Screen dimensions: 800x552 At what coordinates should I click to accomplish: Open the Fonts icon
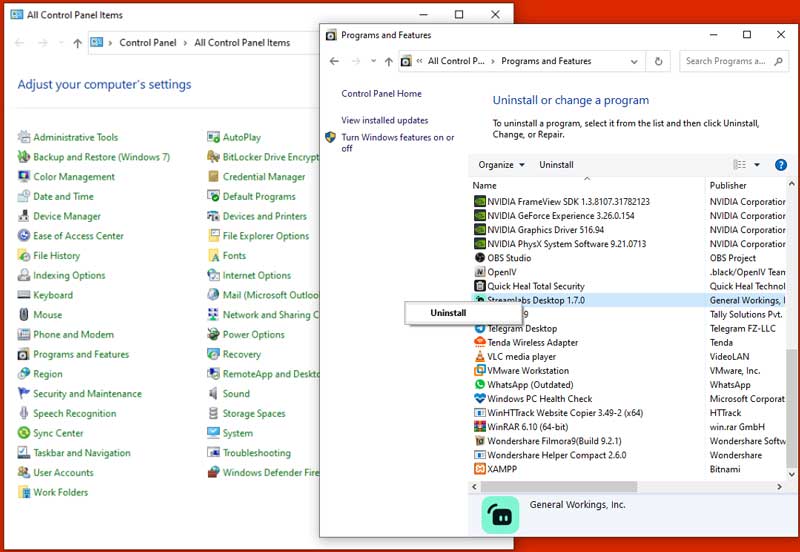(213, 256)
